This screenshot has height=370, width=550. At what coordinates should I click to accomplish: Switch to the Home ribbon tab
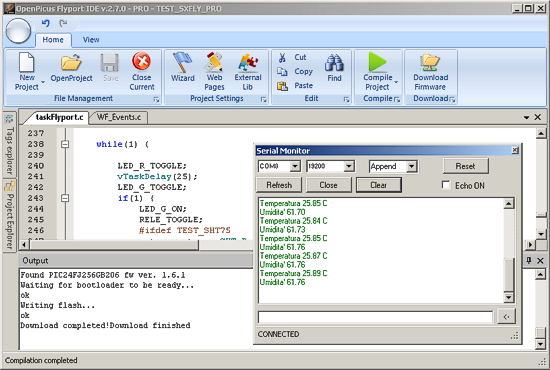(x=53, y=40)
